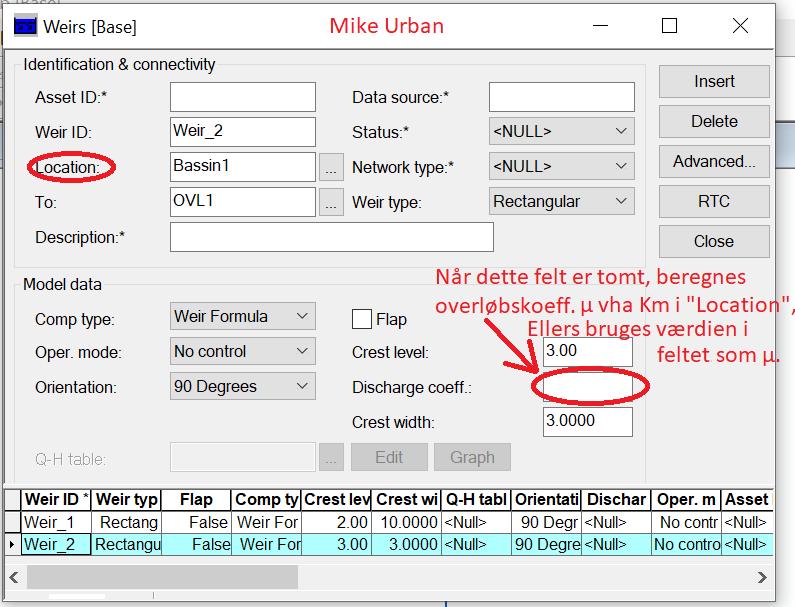
Task: Click the 10.0000 crest width cell
Action: click(x=406, y=522)
